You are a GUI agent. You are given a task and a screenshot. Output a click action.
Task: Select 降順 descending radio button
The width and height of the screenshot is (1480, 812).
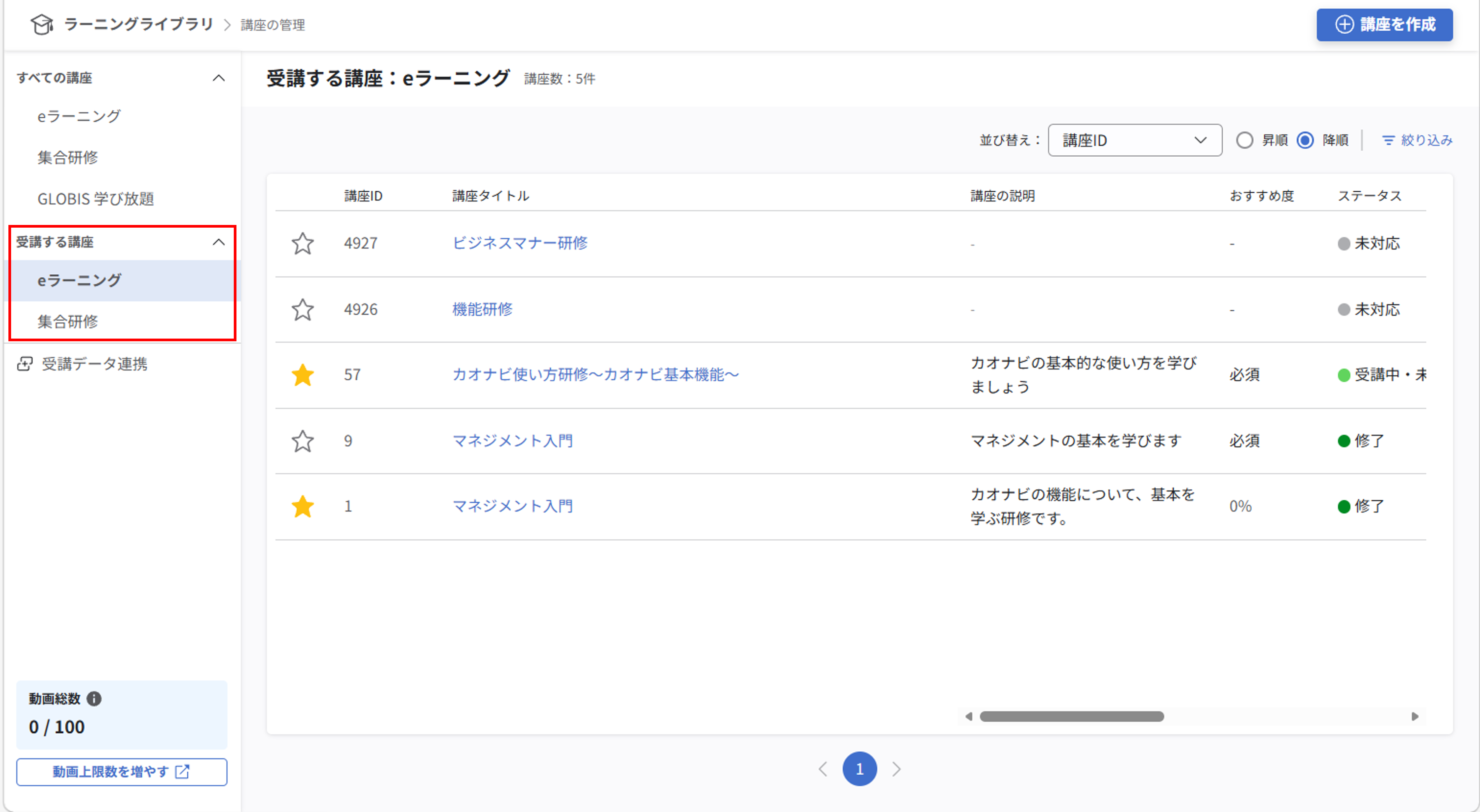[1305, 140]
